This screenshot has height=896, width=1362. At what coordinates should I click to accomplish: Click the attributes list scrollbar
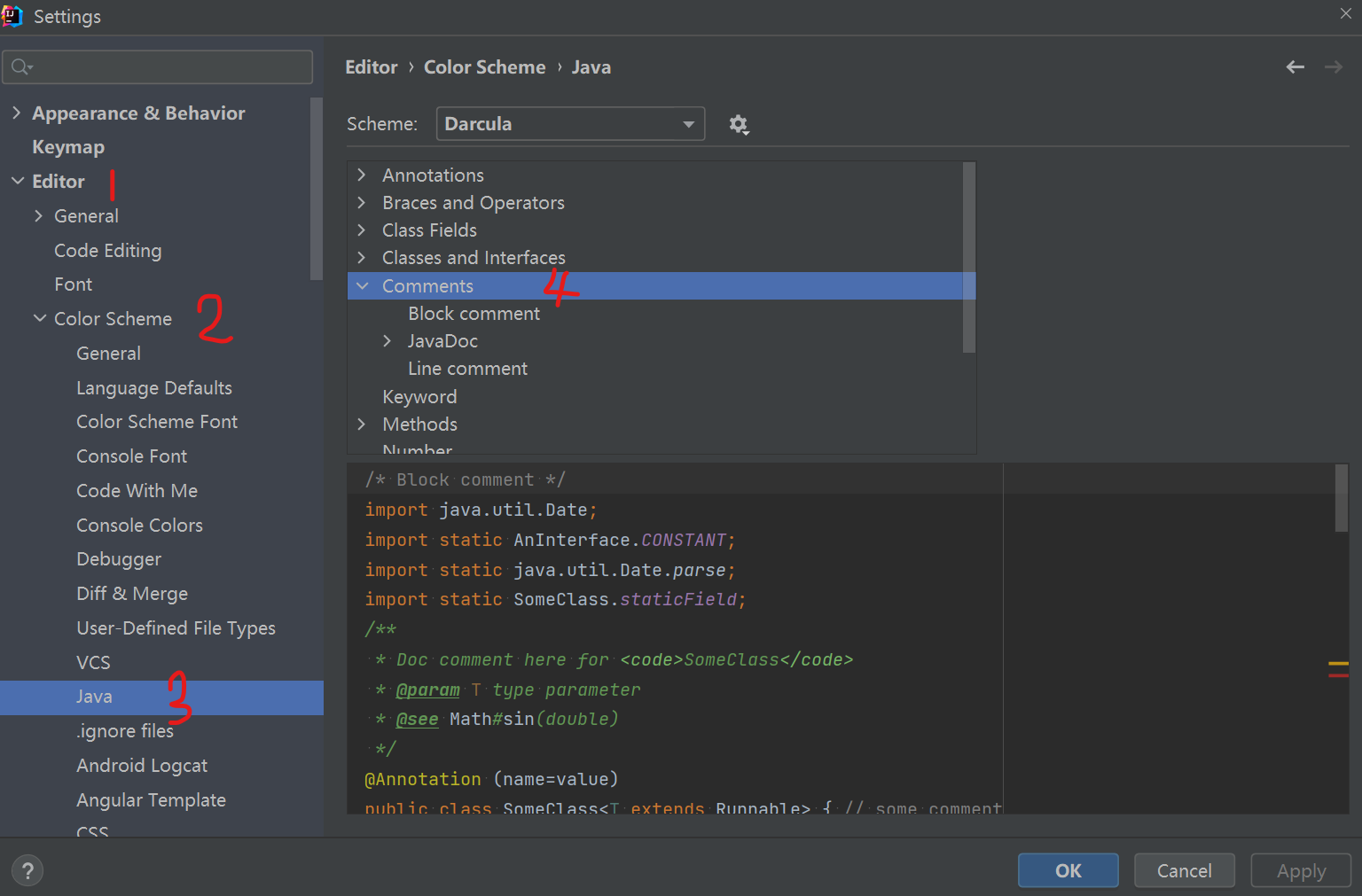pos(969,257)
